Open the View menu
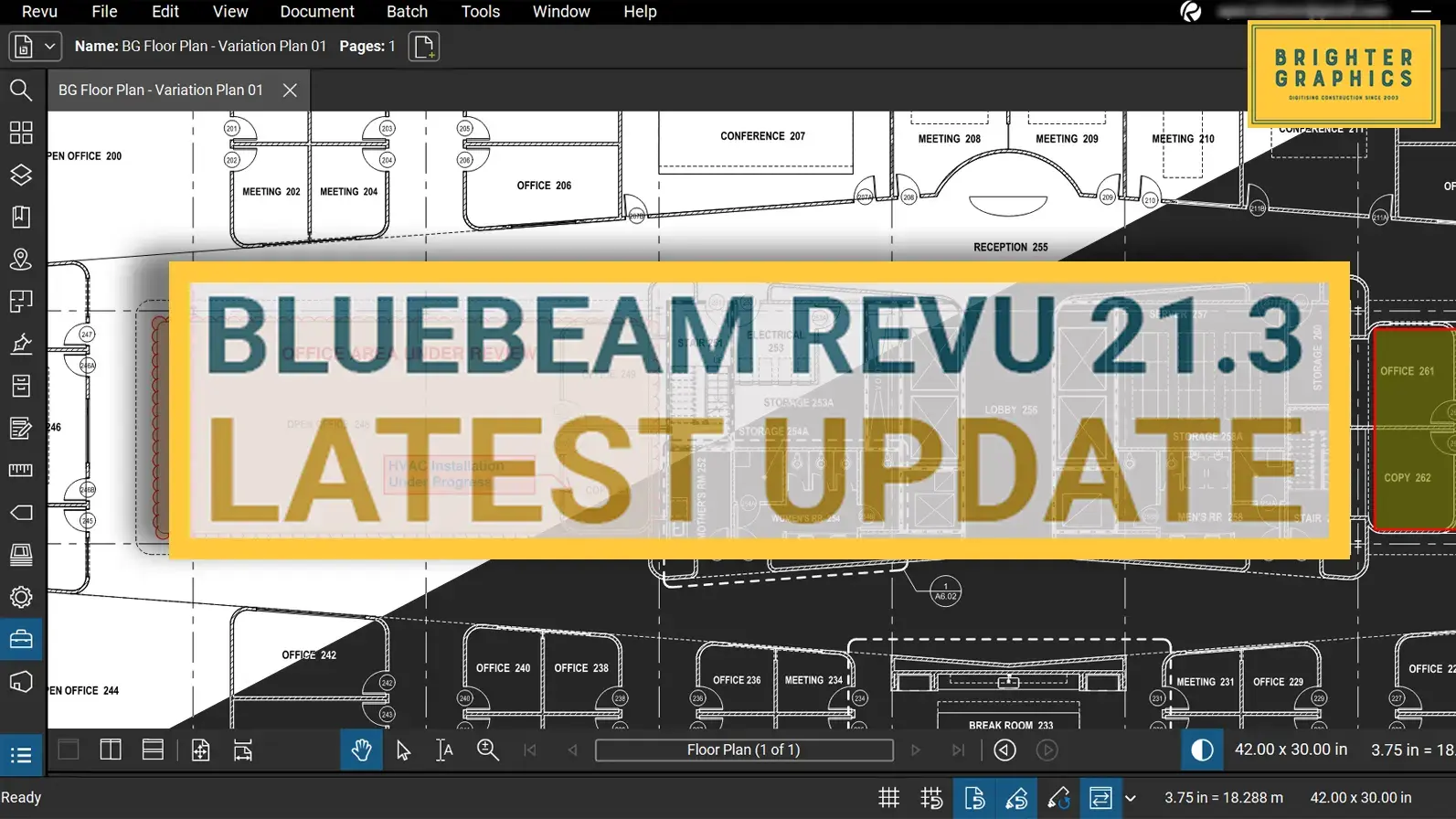 pyautogui.click(x=230, y=12)
